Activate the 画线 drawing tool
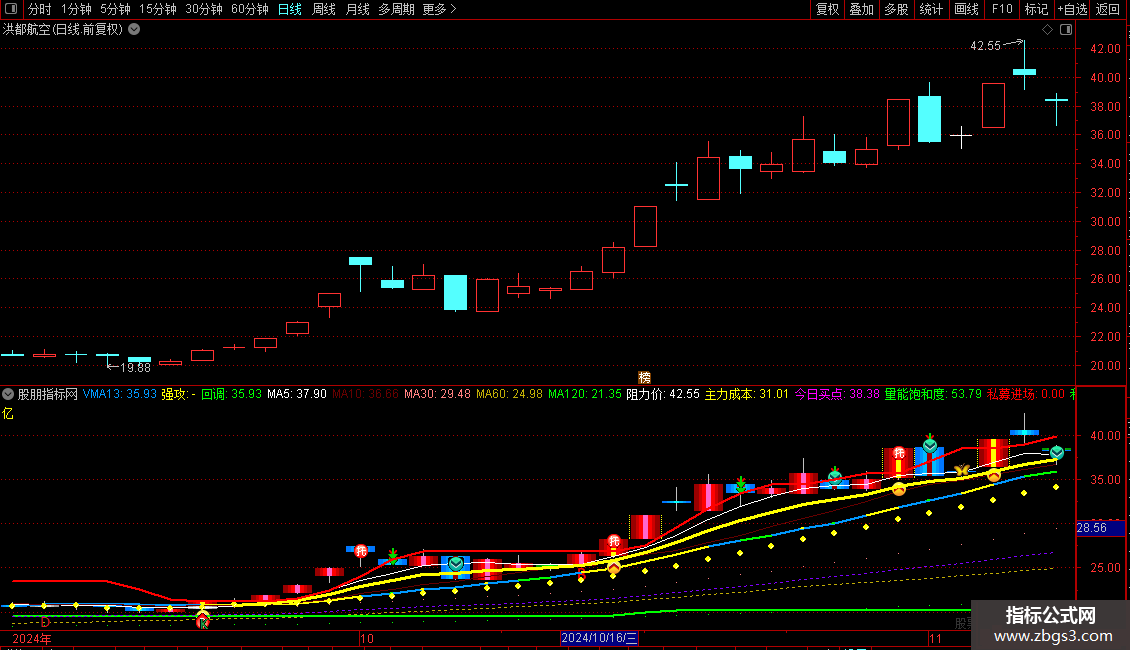1130x650 pixels. click(966, 9)
